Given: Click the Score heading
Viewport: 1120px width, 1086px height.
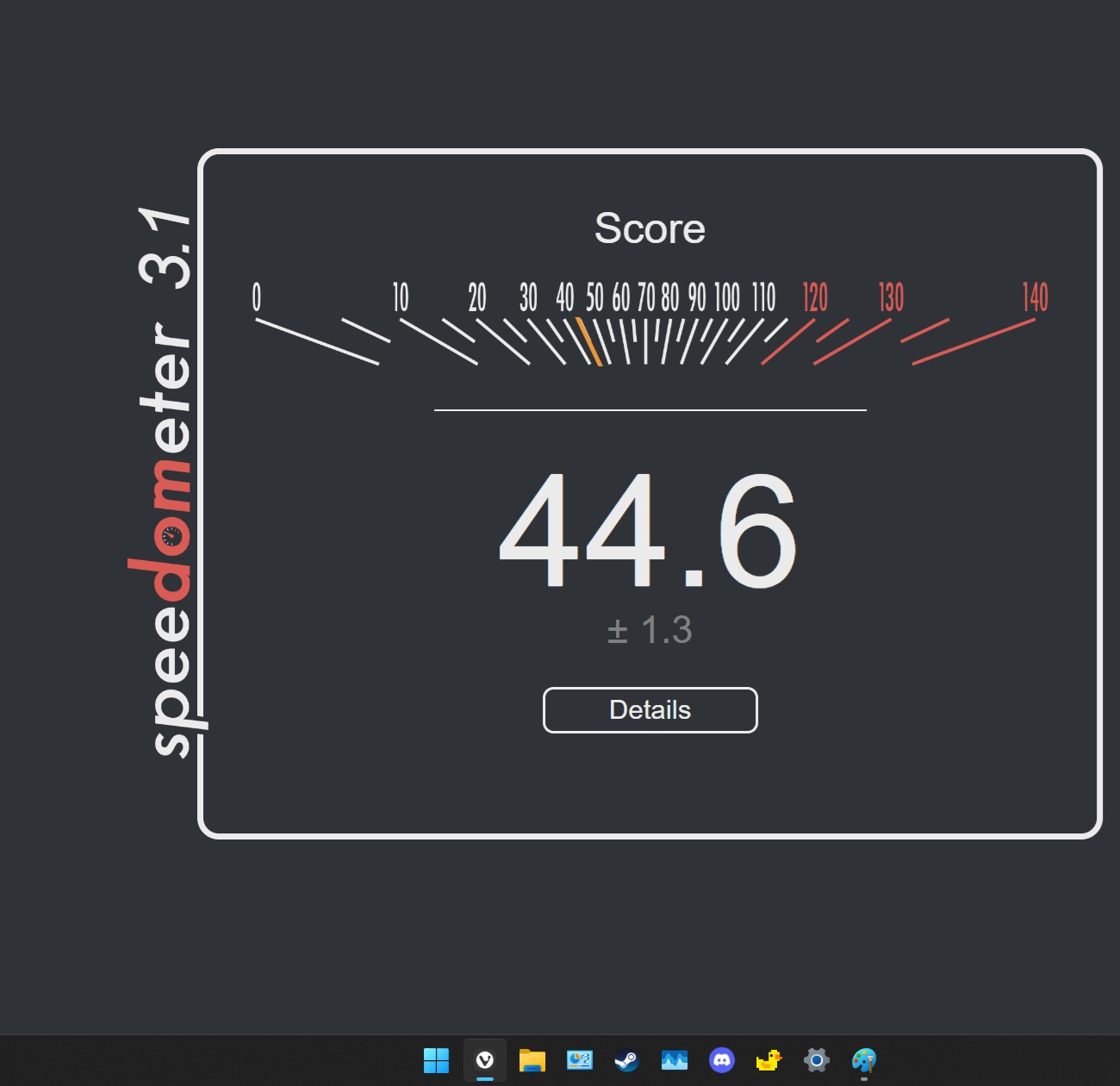Looking at the screenshot, I should coord(650,228).
